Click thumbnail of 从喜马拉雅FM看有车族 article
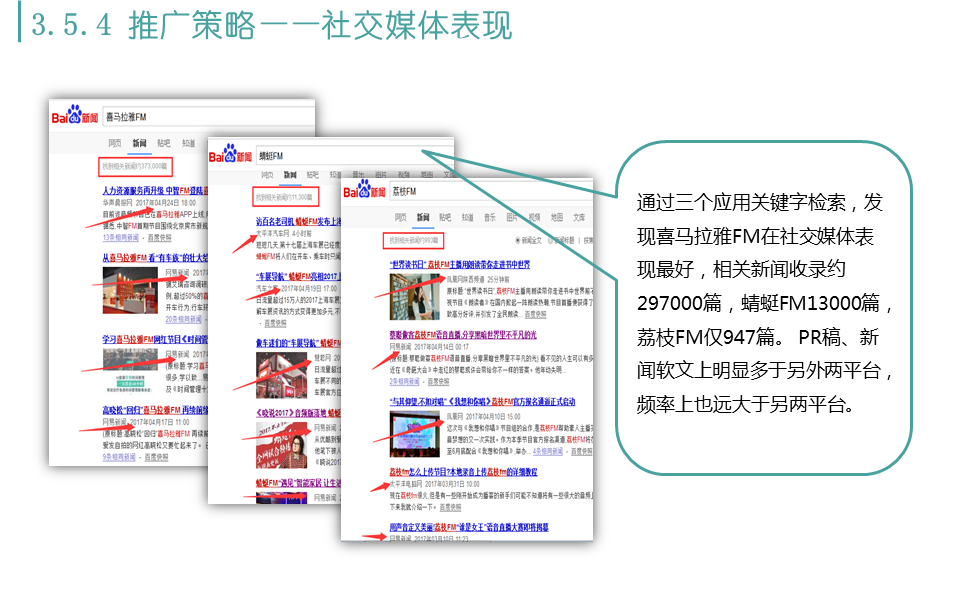 tap(130, 290)
